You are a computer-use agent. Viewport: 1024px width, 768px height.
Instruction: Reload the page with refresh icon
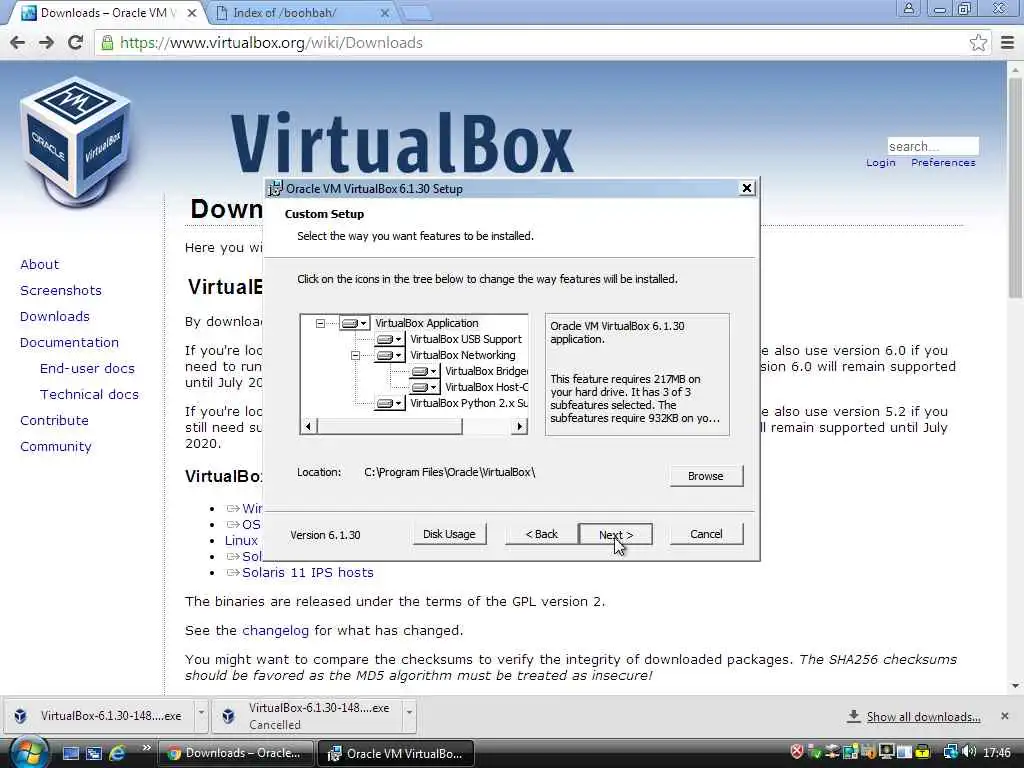pos(75,43)
